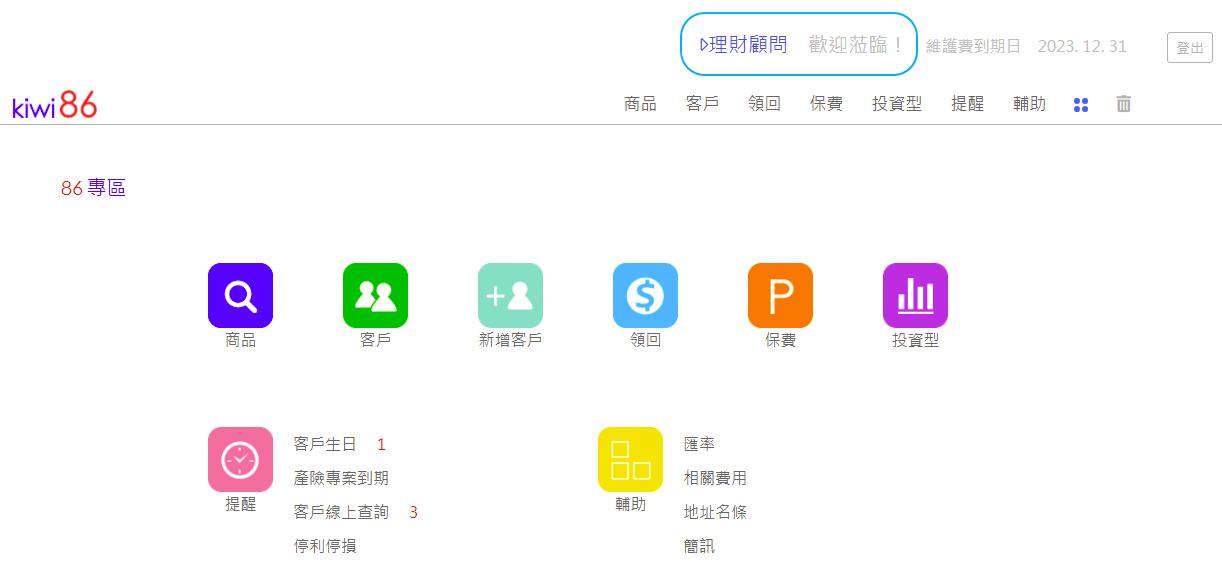The width and height of the screenshot is (1222, 588).
Task: Click the count 3 beside 客戶線上查詢
Action: tap(413, 512)
